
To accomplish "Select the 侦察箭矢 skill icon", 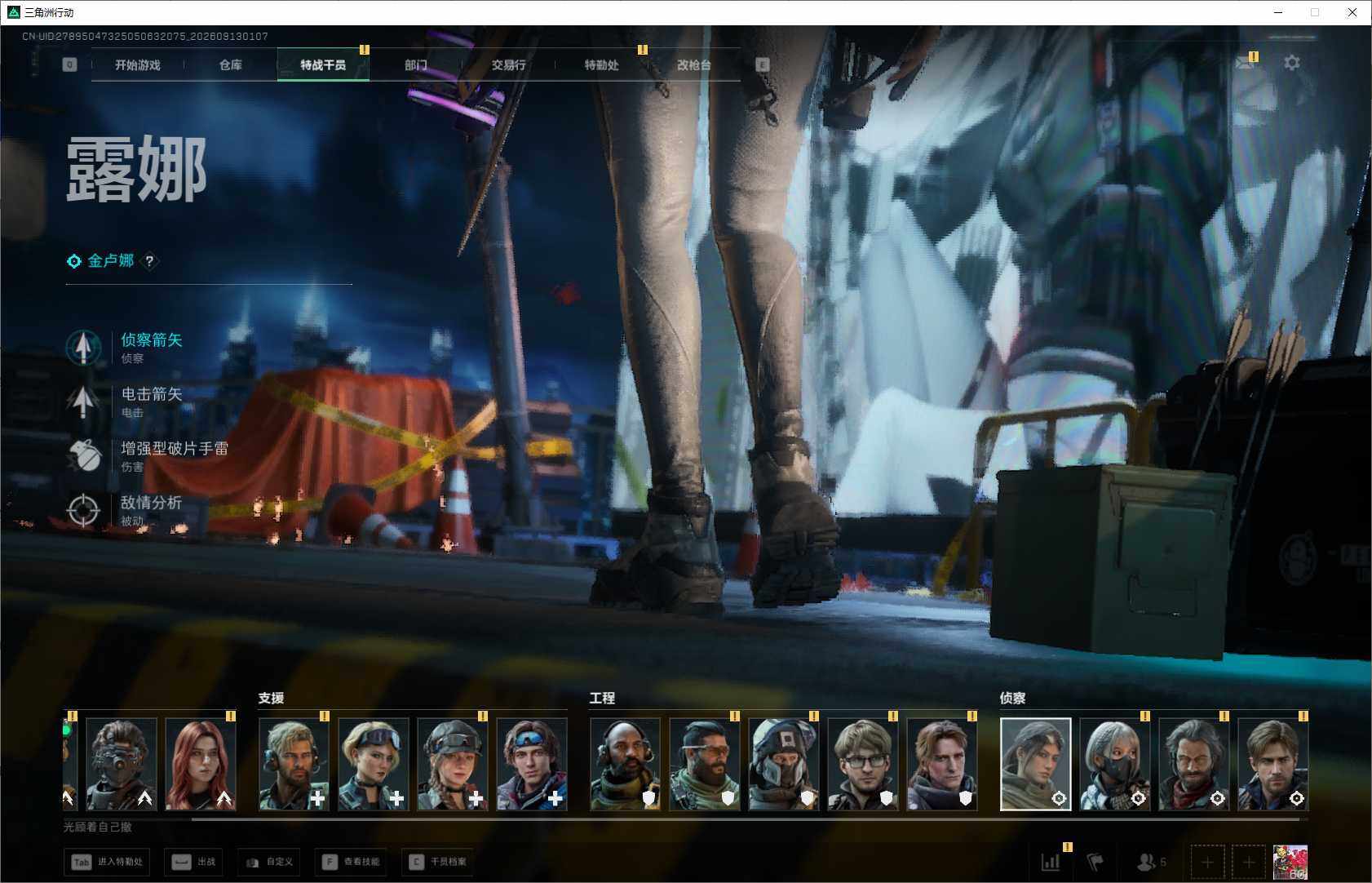I will click(83, 348).
